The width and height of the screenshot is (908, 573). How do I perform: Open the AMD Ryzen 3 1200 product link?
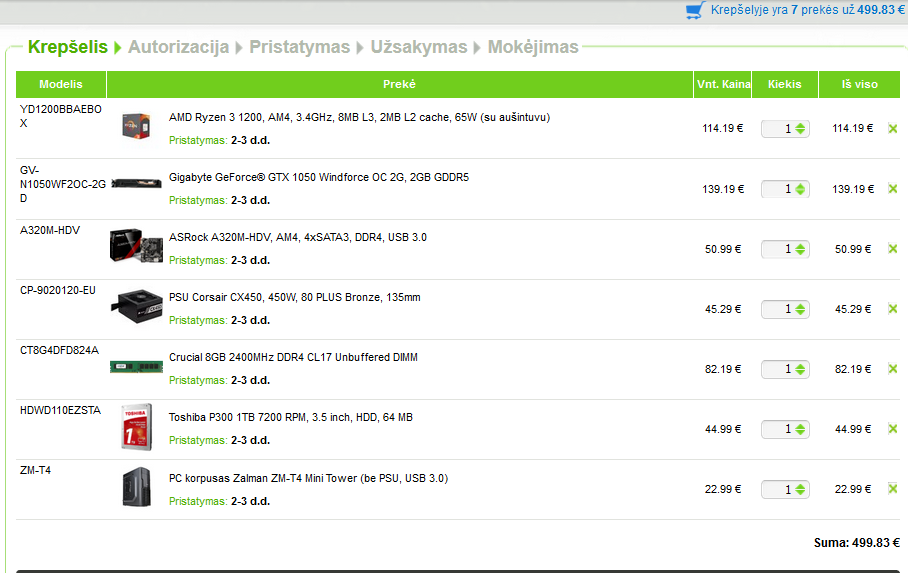click(359, 118)
